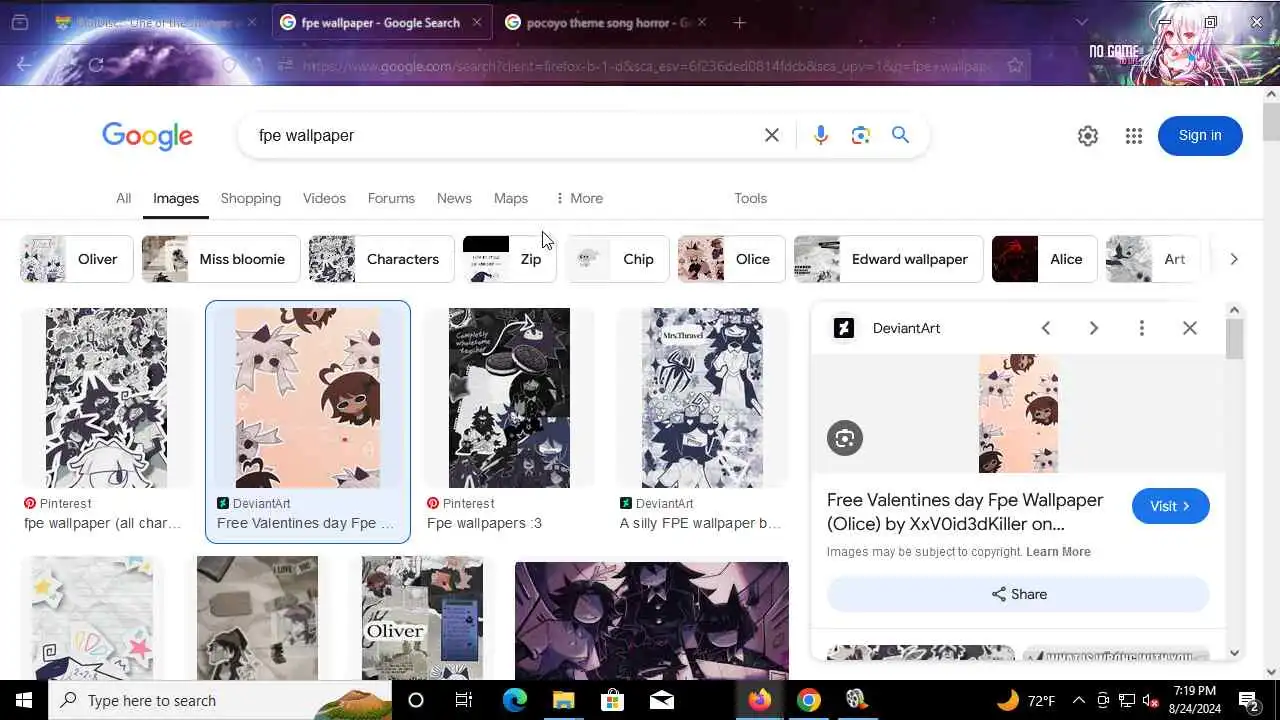
Task: Open Pinterest 'Fpe wallpapers :3' image
Action: tap(509, 398)
